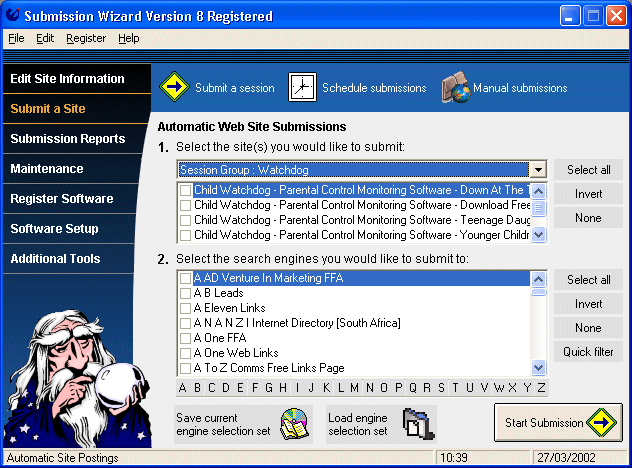Jump to engines starting with S
Viewport: 632px width, 468px height.
441,388
